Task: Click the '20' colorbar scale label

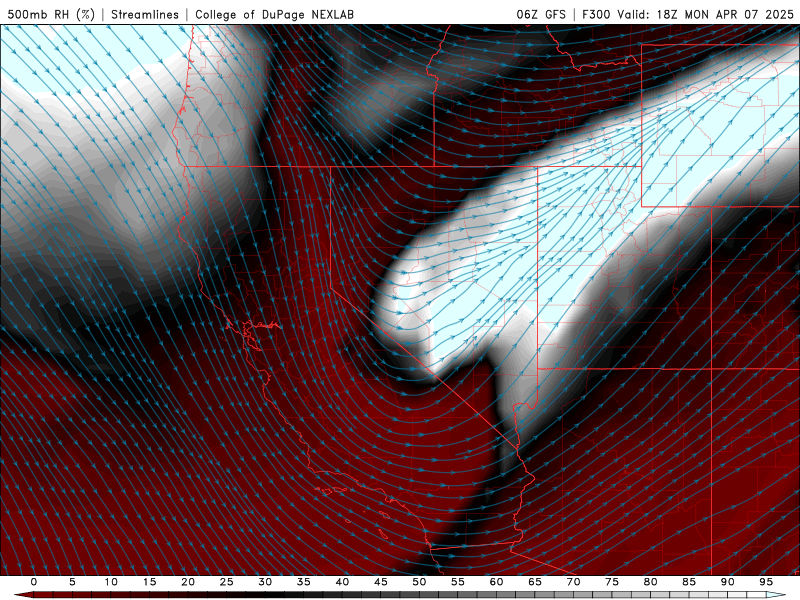Action: [x=188, y=582]
